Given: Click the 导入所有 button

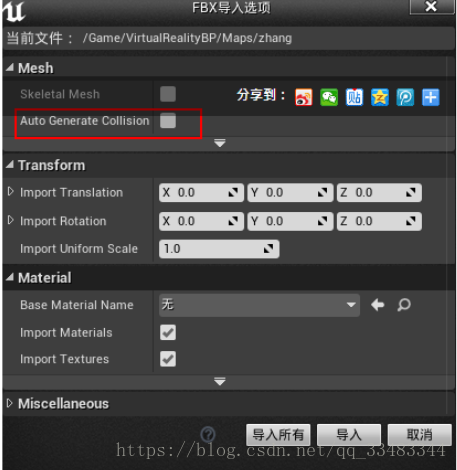Looking at the screenshot, I should tap(278, 435).
